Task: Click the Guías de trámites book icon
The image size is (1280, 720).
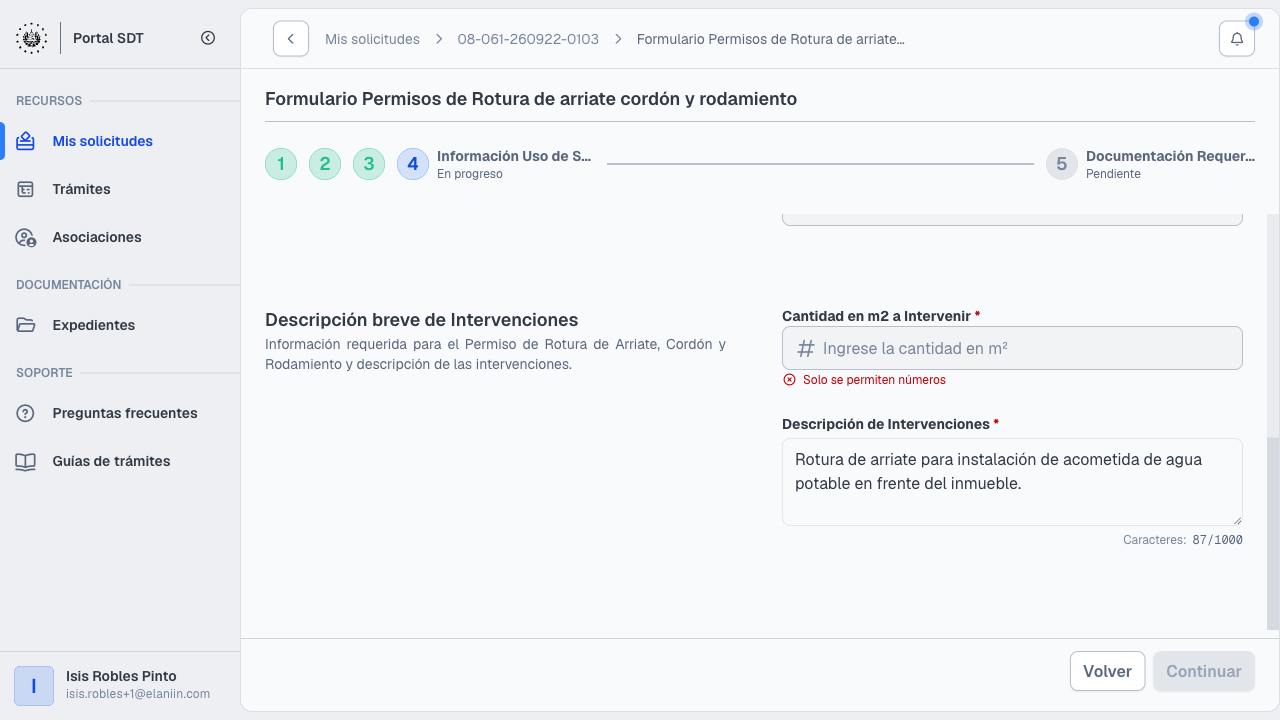Action: (26, 461)
